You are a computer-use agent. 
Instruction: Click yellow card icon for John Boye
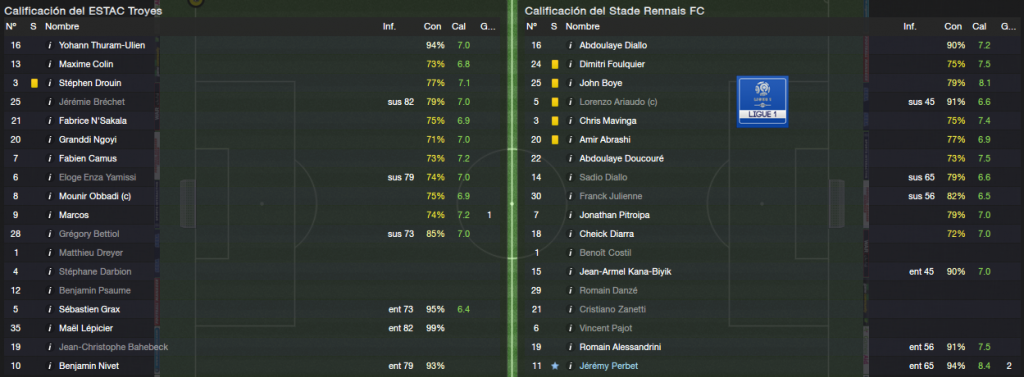pos(554,83)
